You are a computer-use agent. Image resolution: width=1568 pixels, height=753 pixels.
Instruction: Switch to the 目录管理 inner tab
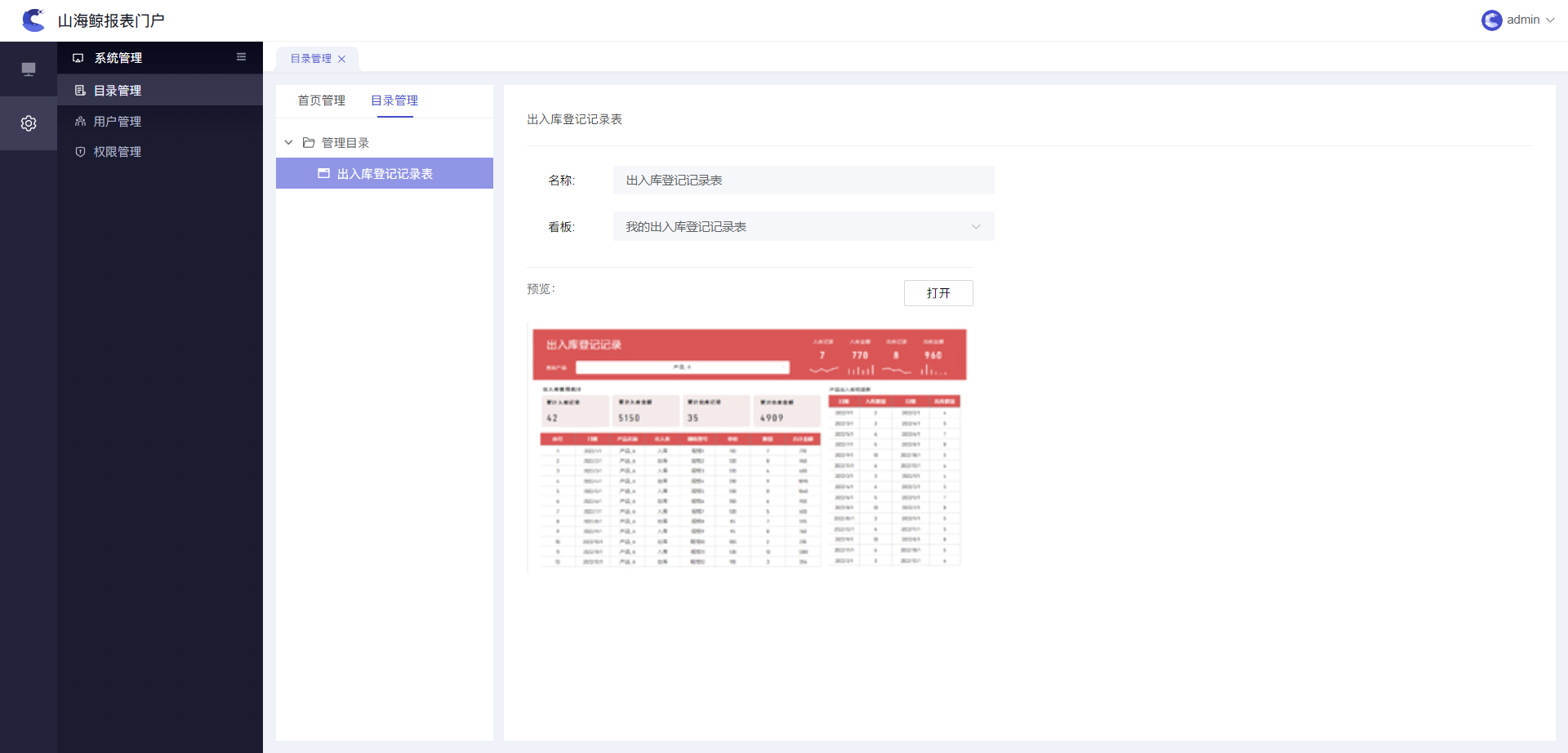394,100
